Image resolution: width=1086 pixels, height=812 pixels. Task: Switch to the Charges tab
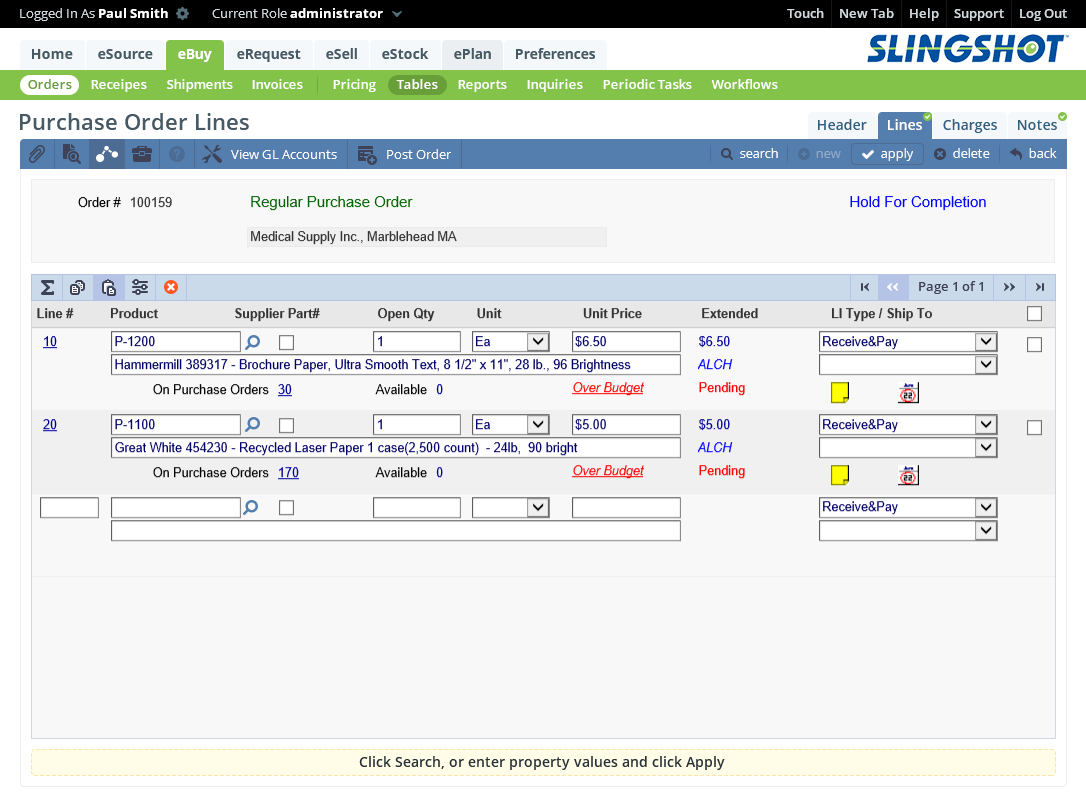coord(969,125)
